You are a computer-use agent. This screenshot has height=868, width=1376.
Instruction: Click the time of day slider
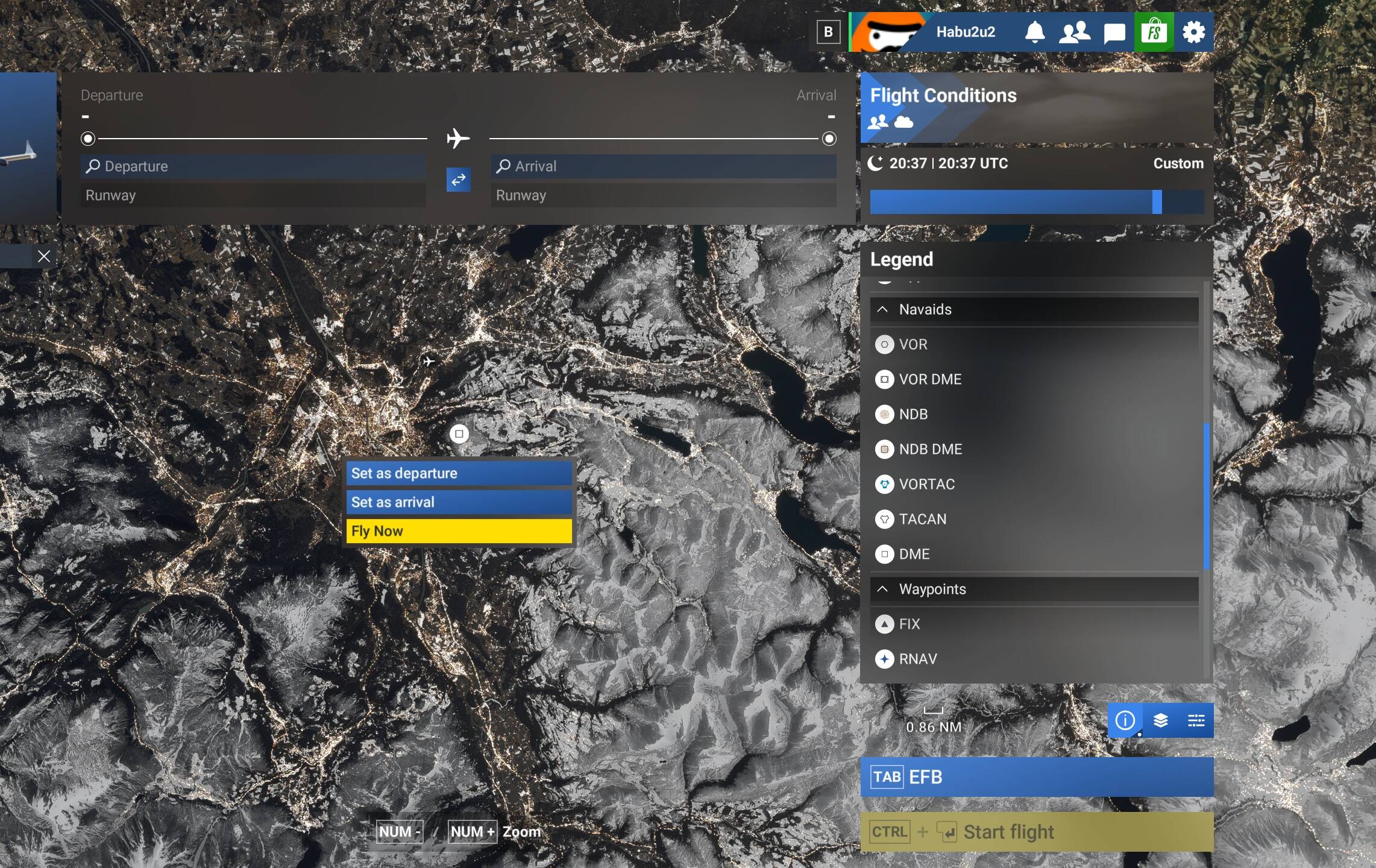click(x=1035, y=202)
